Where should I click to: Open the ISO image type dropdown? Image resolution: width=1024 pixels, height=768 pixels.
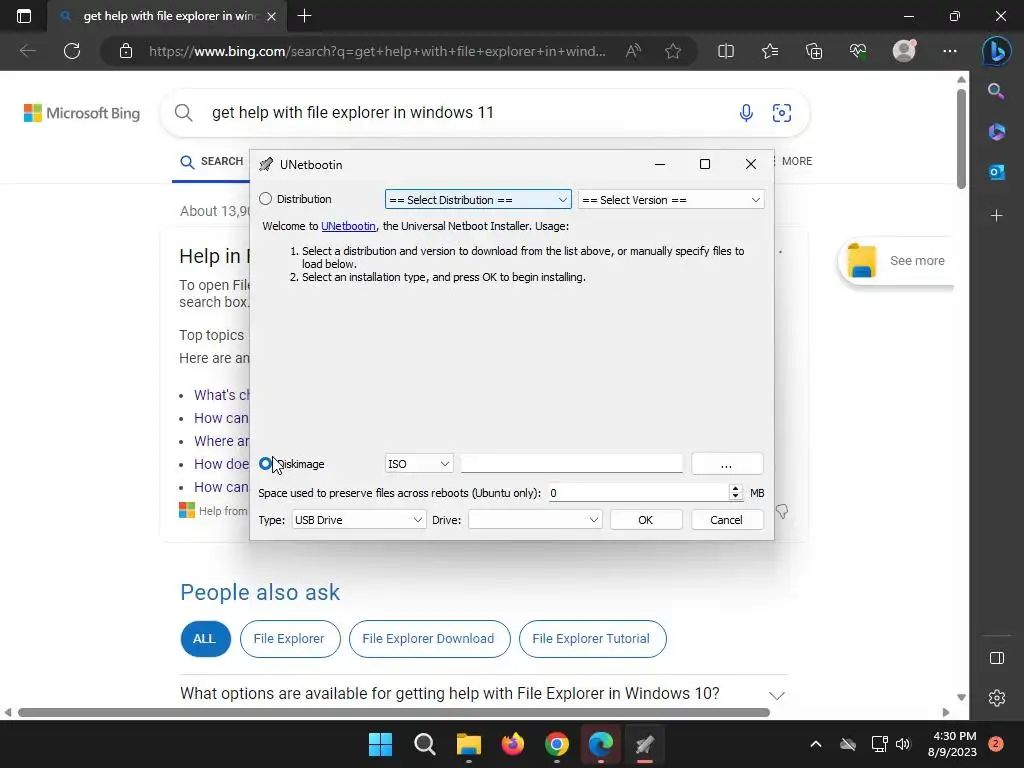click(419, 464)
